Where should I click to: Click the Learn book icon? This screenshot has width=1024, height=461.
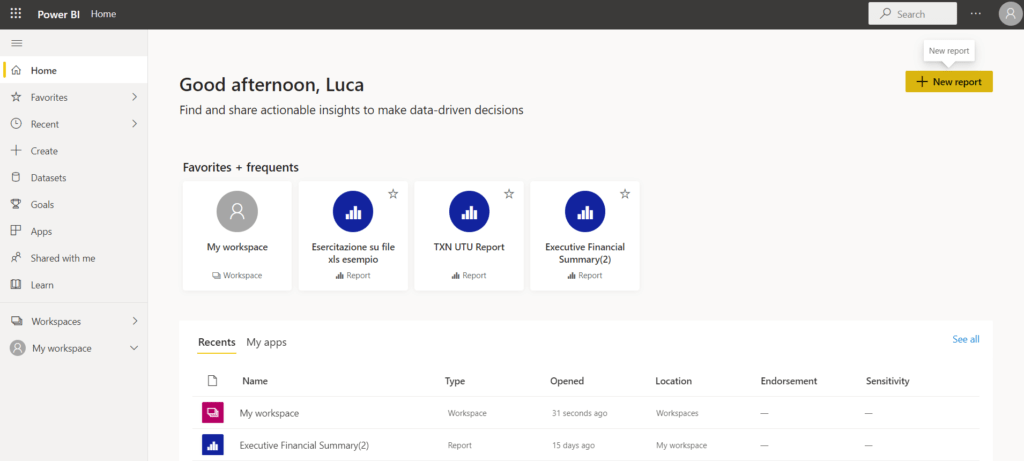17,285
